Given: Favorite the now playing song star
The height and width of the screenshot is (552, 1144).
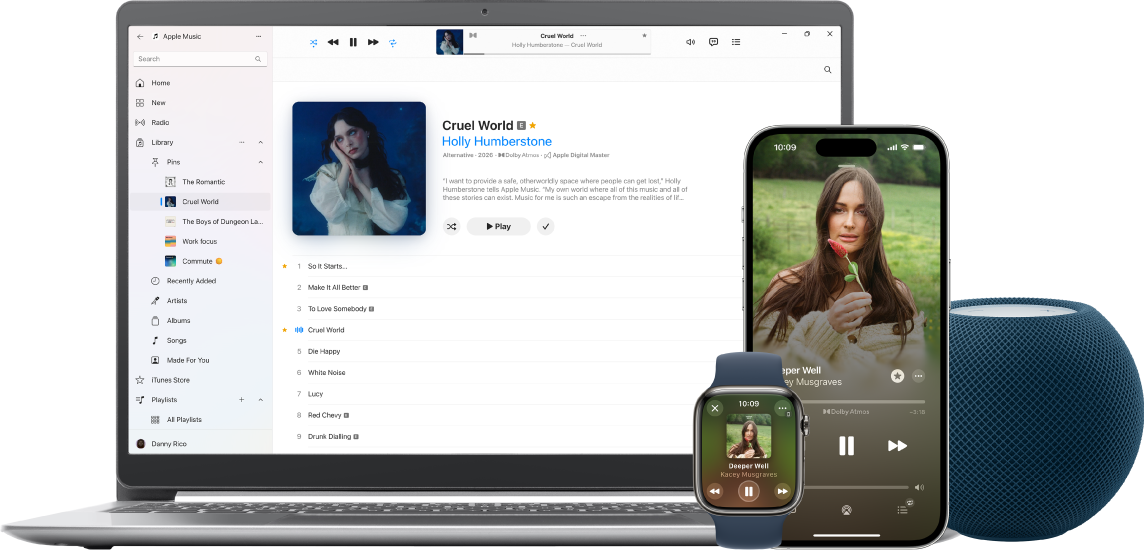Looking at the screenshot, I should [644, 36].
